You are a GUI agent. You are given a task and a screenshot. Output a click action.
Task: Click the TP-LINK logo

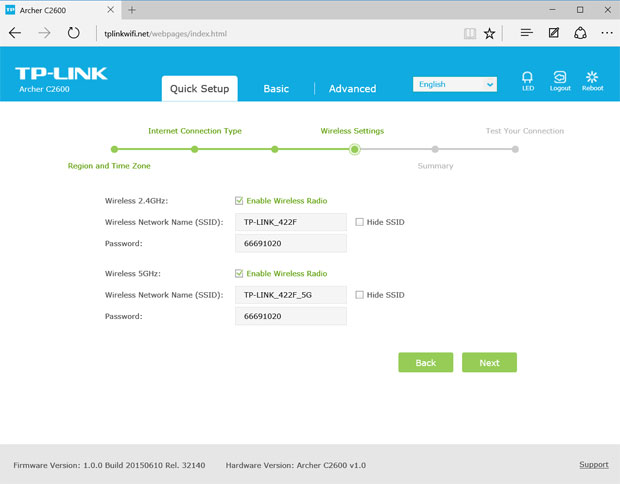(x=61, y=74)
